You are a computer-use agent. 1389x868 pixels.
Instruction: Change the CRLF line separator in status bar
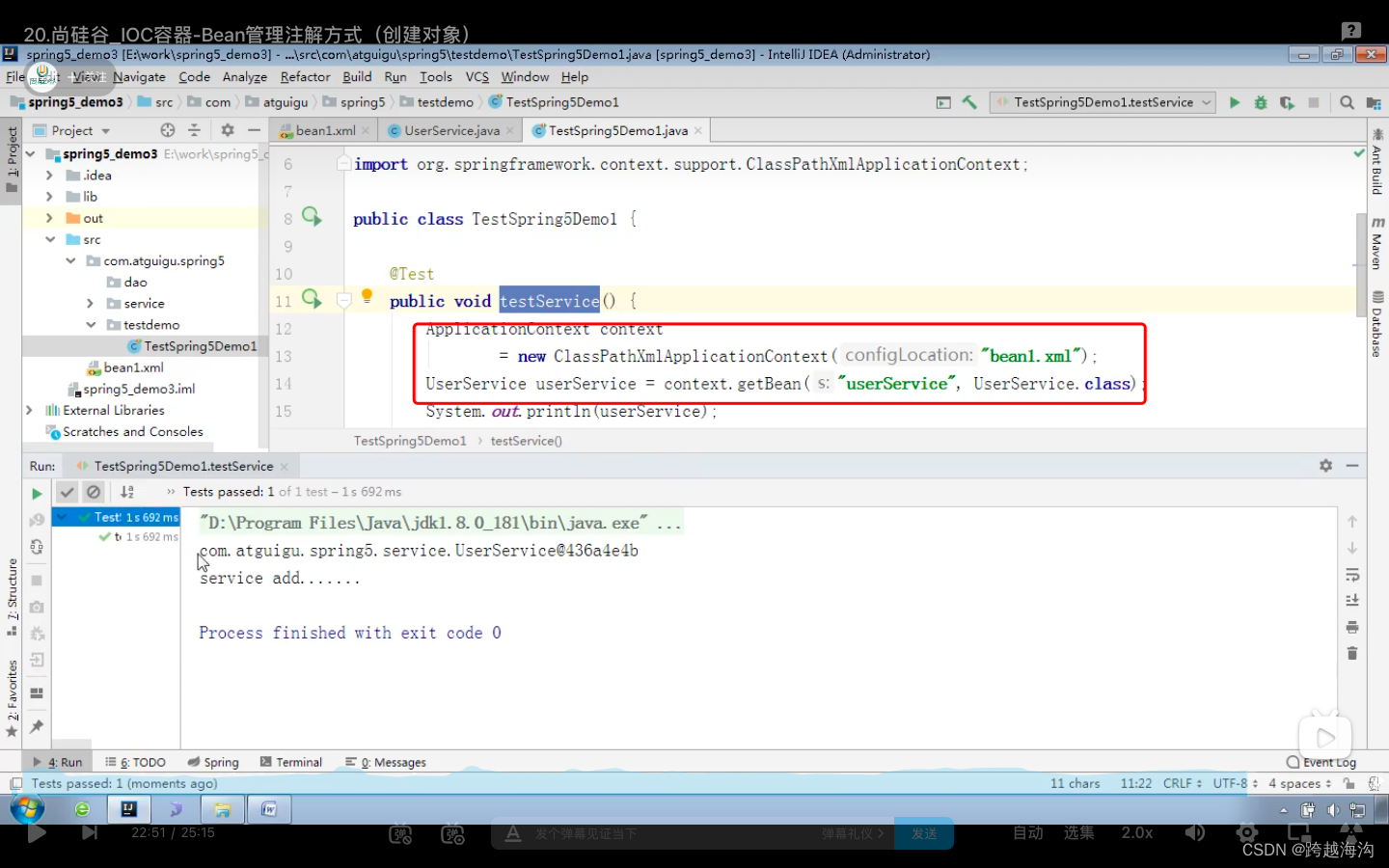coord(1183,783)
